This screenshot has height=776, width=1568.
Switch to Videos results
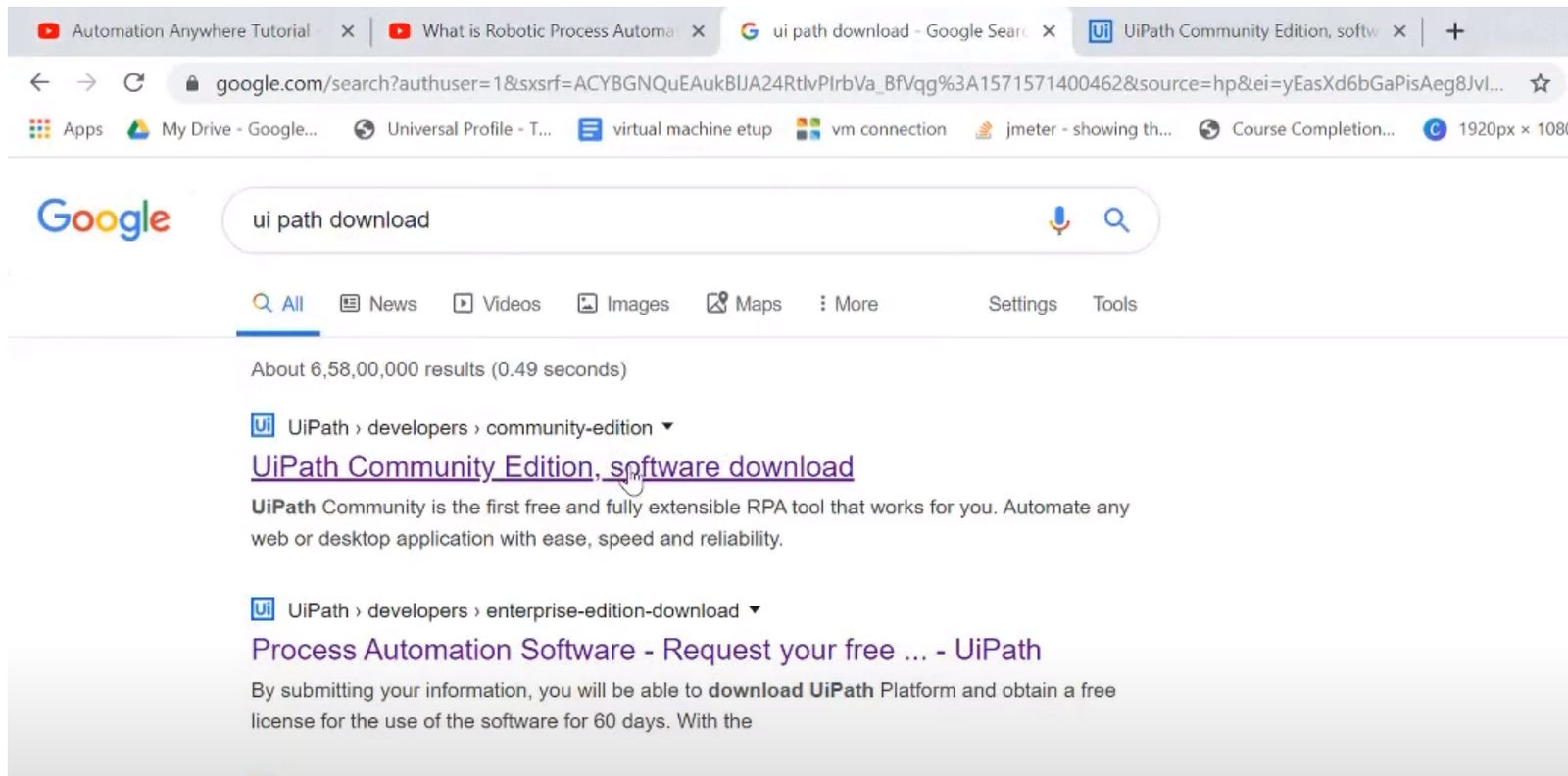(497, 304)
